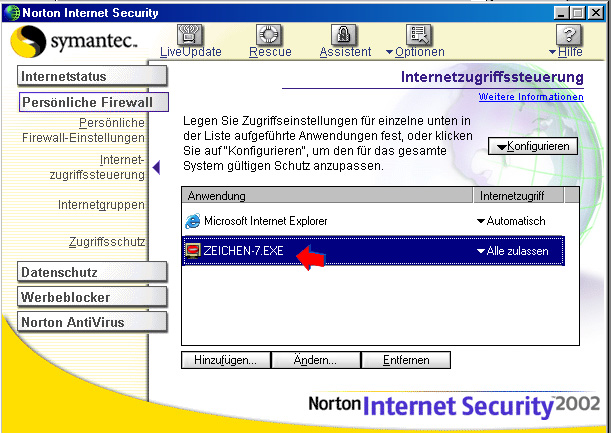This screenshot has height=433, width=611.
Task: Select the Persönliche Firewall section
Action: click(94, 102)
